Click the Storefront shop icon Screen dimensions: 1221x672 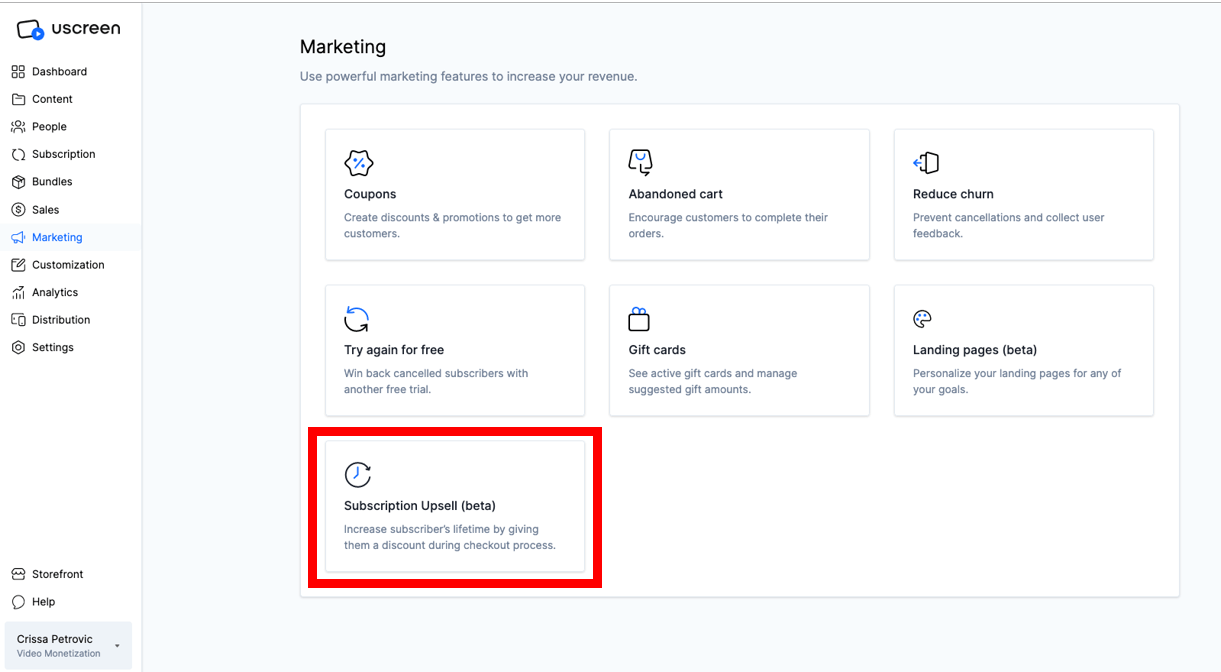click(18, 574)
